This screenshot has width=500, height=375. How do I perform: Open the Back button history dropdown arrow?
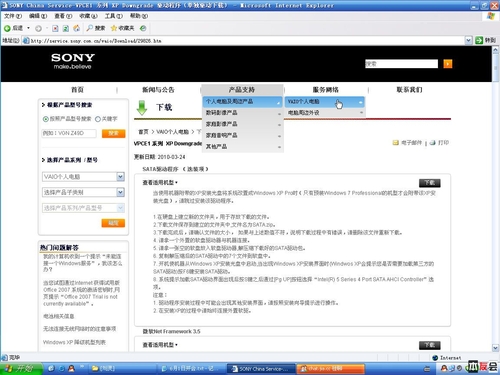pos(28,28)
